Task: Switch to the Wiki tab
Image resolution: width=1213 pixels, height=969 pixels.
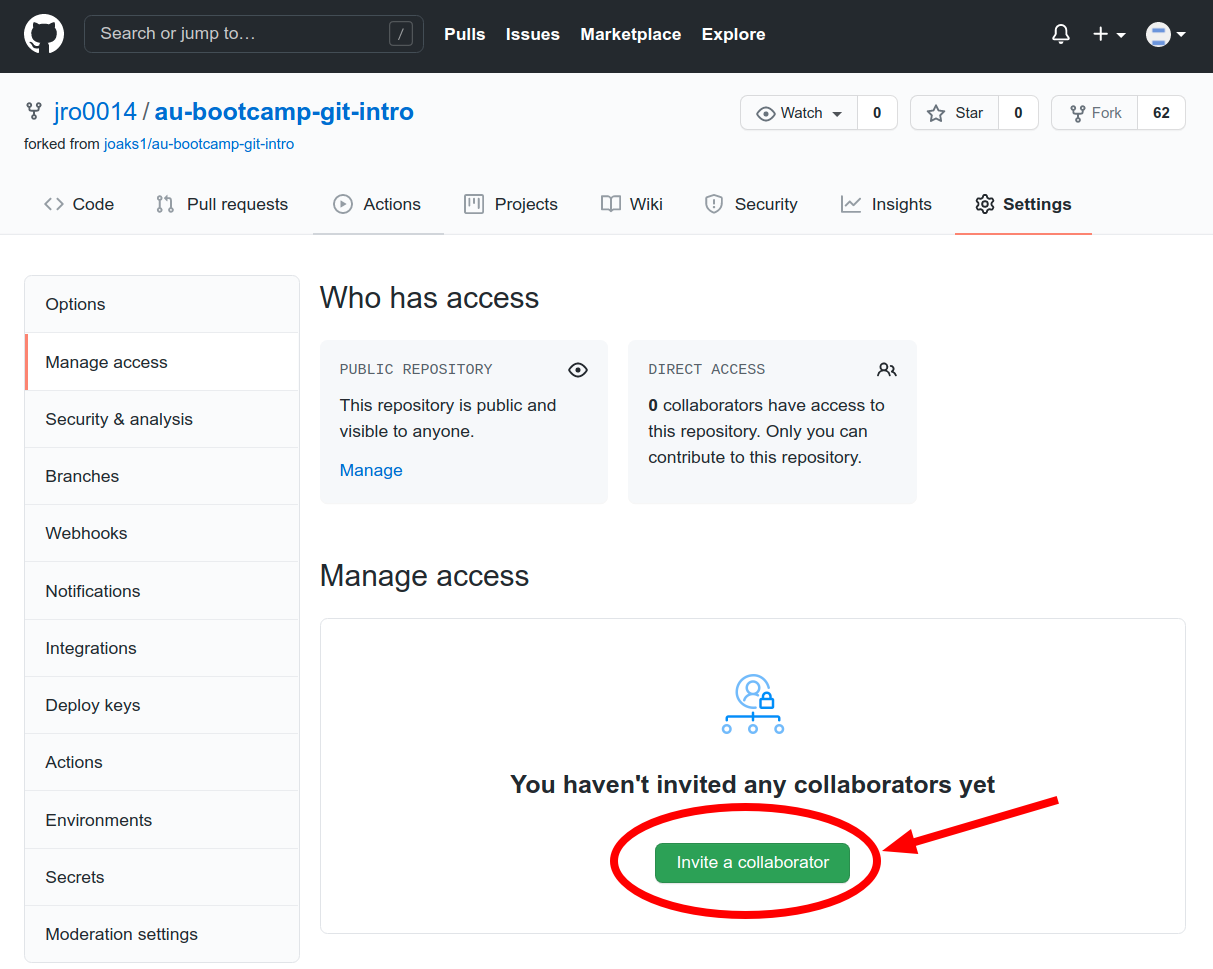Action: coord(632,204)
